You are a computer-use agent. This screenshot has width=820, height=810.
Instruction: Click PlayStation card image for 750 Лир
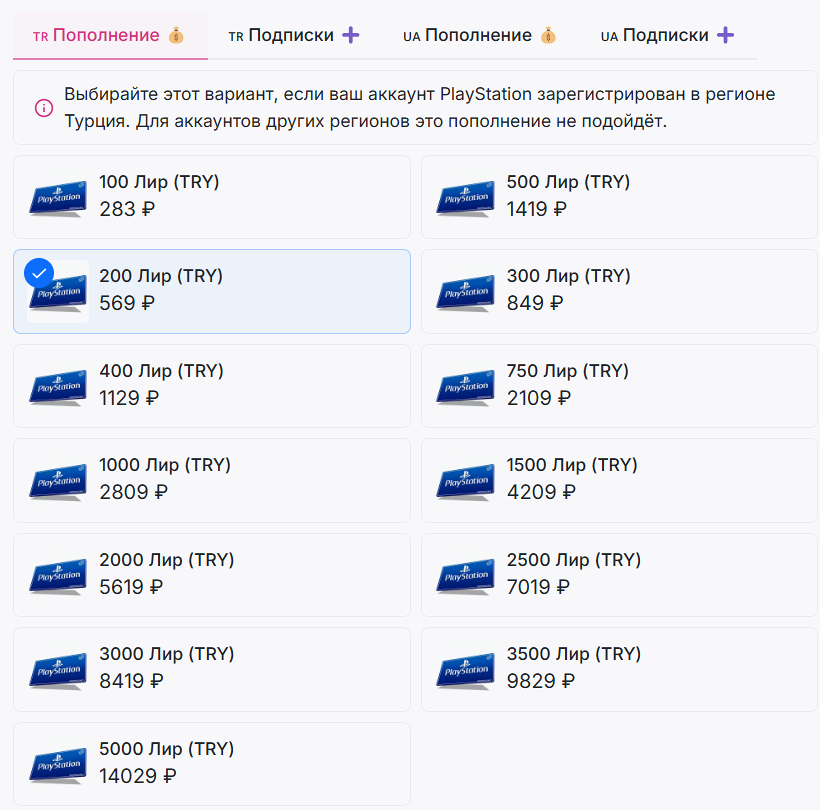tap(465, 387)
